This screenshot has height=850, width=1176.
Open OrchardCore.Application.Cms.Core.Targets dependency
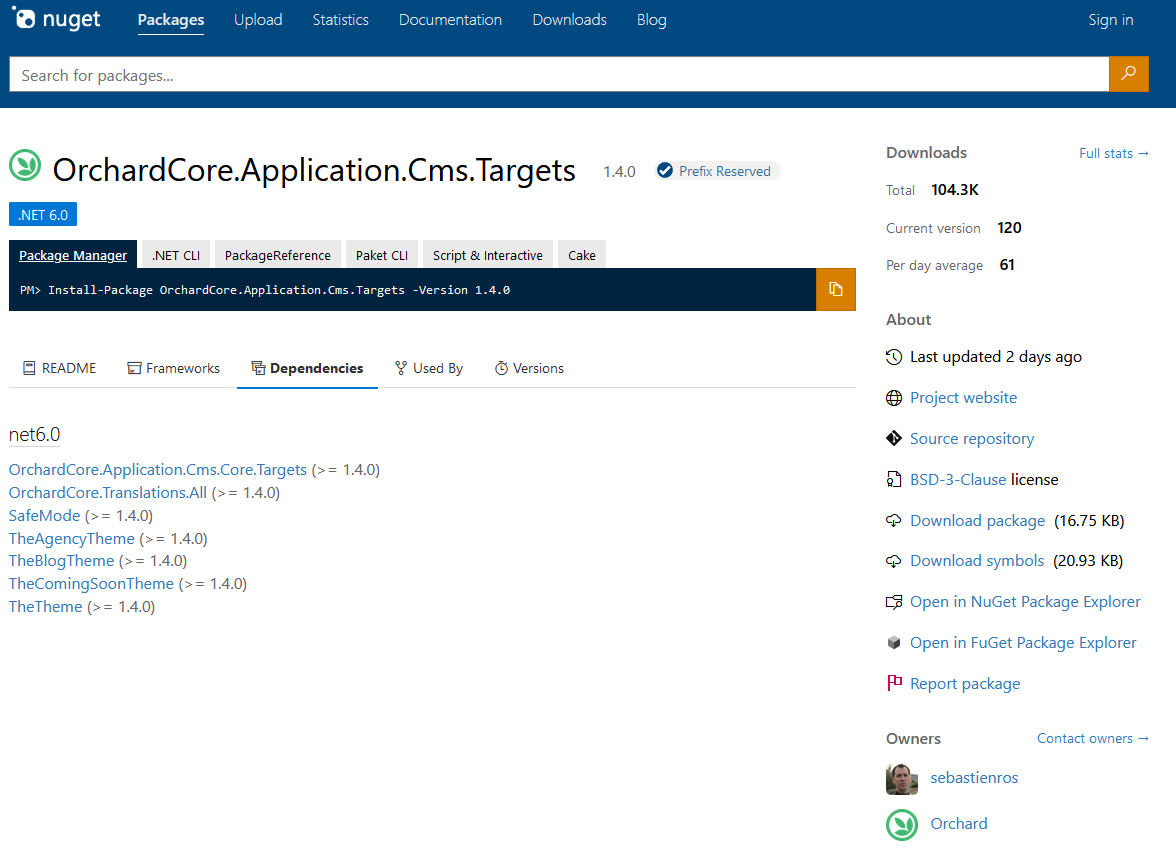(x=158, y=470)
